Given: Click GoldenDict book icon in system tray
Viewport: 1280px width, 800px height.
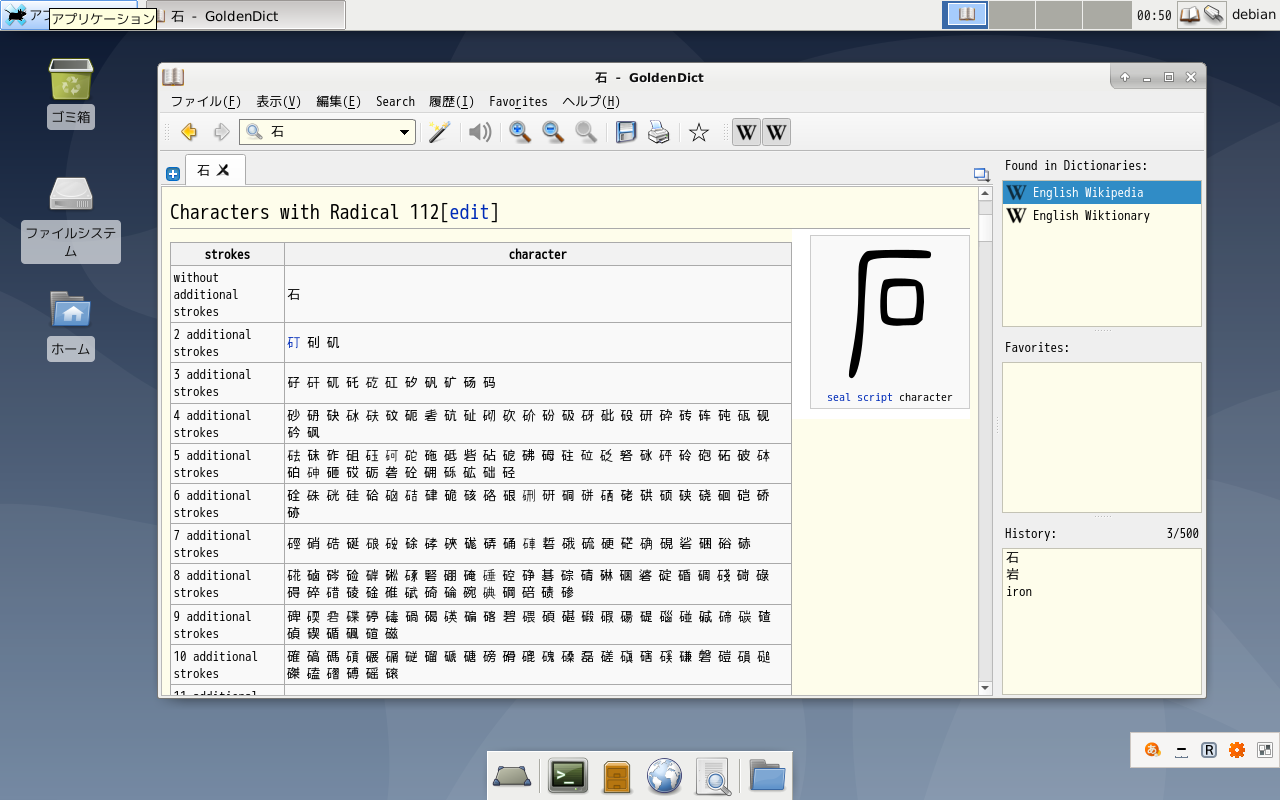Looking at the screenshot, I should click(1190, 15).
